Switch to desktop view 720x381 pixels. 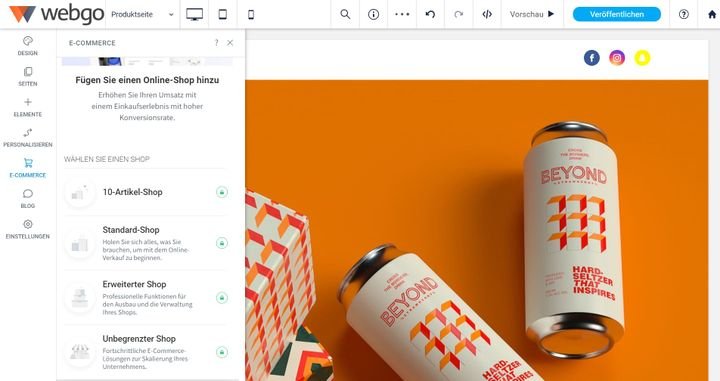(x=195, y=14)
